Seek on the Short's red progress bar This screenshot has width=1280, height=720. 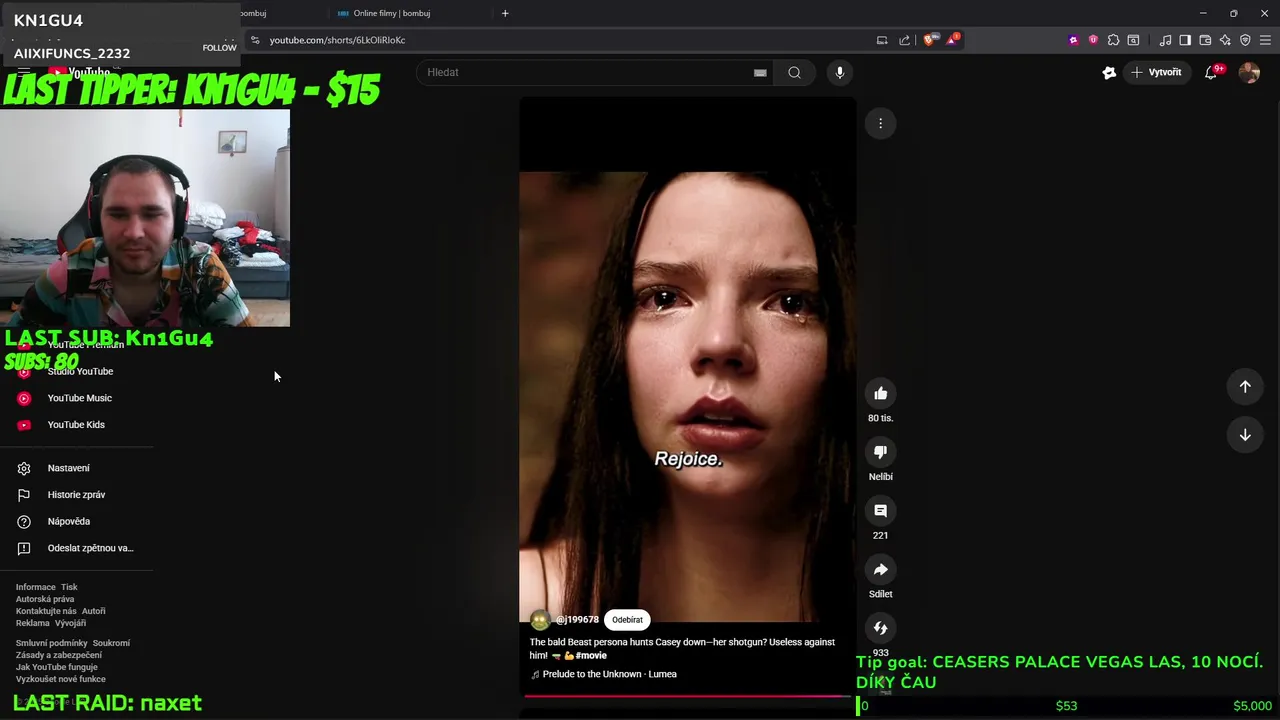point(687,695)
